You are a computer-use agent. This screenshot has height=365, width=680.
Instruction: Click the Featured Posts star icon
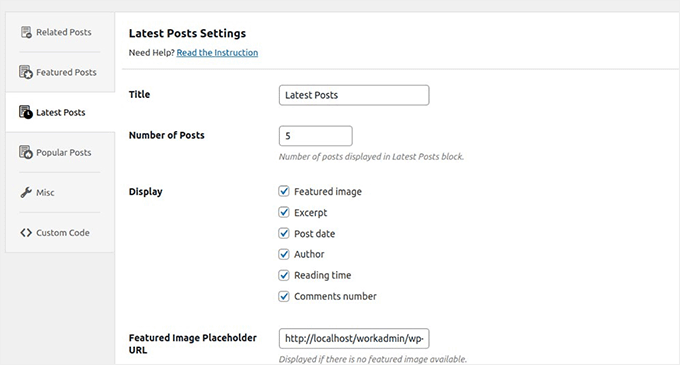tap(26, 72)
